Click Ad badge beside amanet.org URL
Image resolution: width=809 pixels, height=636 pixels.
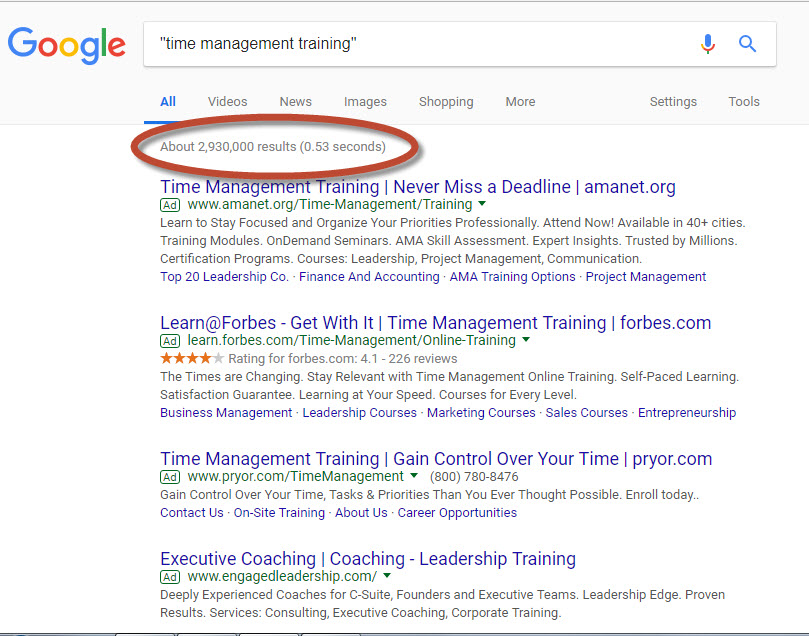[170, 205]
